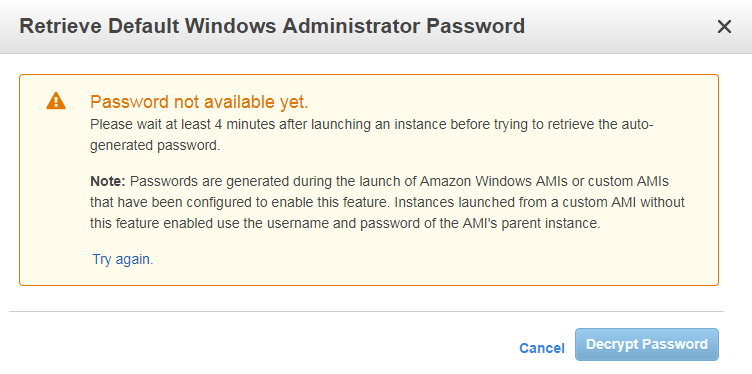This screenshot has height=374, width=752.
Task: Click empty area inside the yellow alert box
Action: 432,259
